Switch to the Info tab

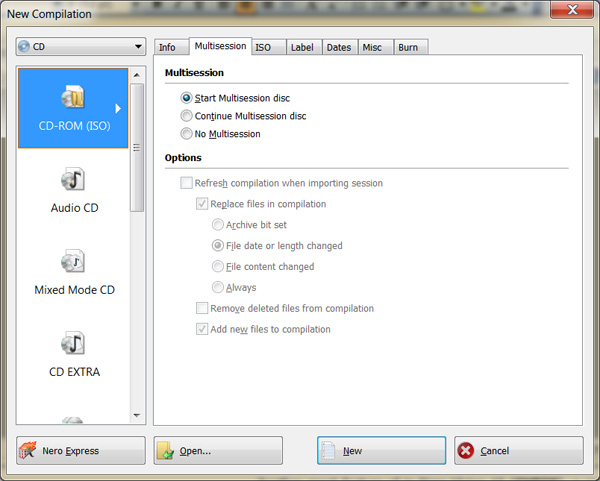(x=171, y=47)
